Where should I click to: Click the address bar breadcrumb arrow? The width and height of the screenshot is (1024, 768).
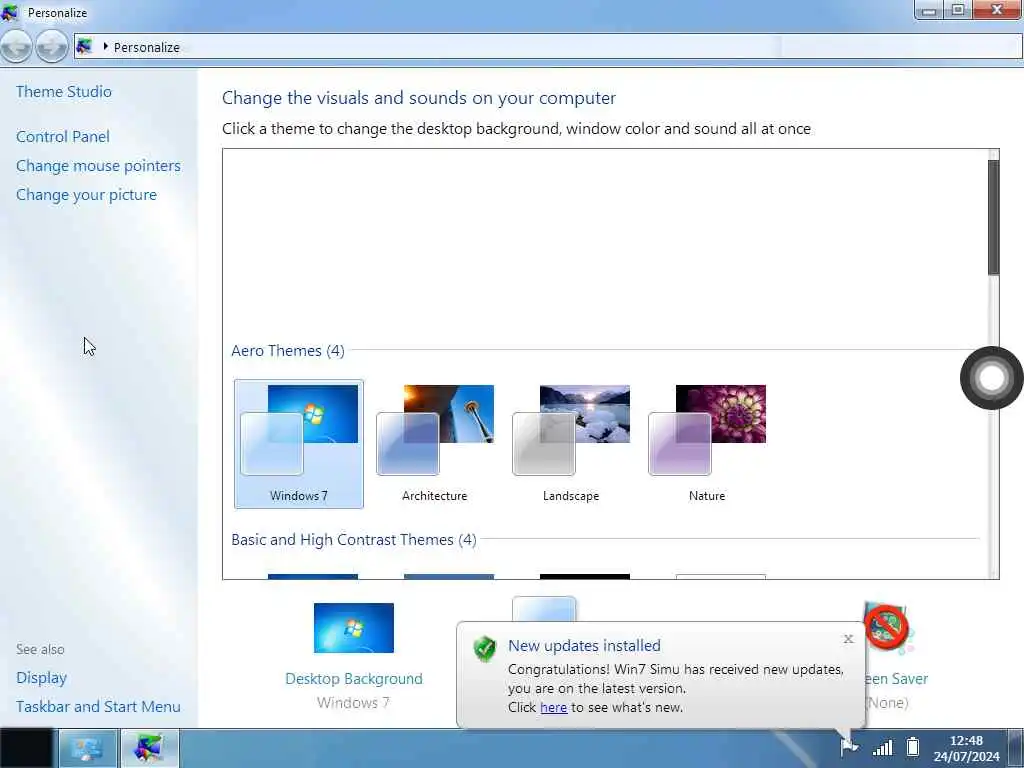[x=105, y=46]
